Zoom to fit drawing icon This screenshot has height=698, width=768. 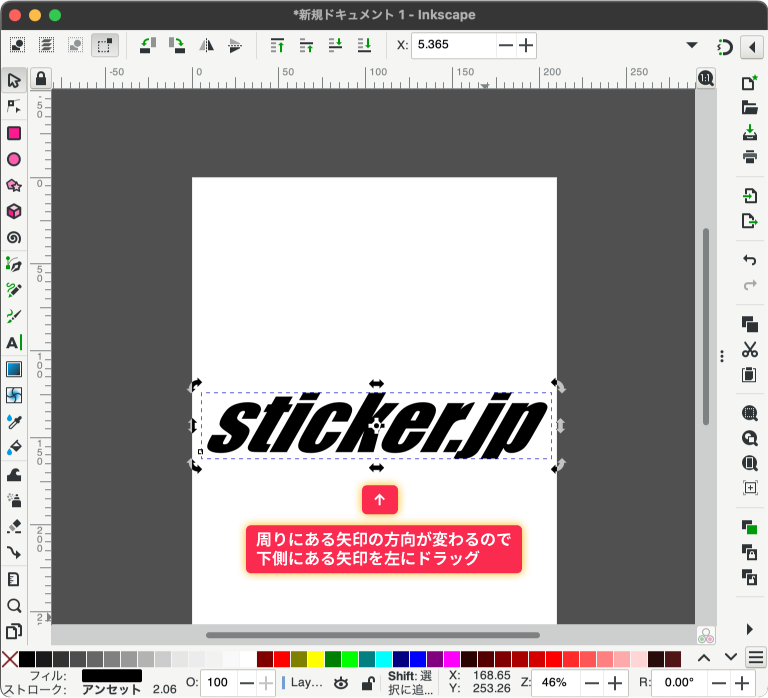coord(749,438)
